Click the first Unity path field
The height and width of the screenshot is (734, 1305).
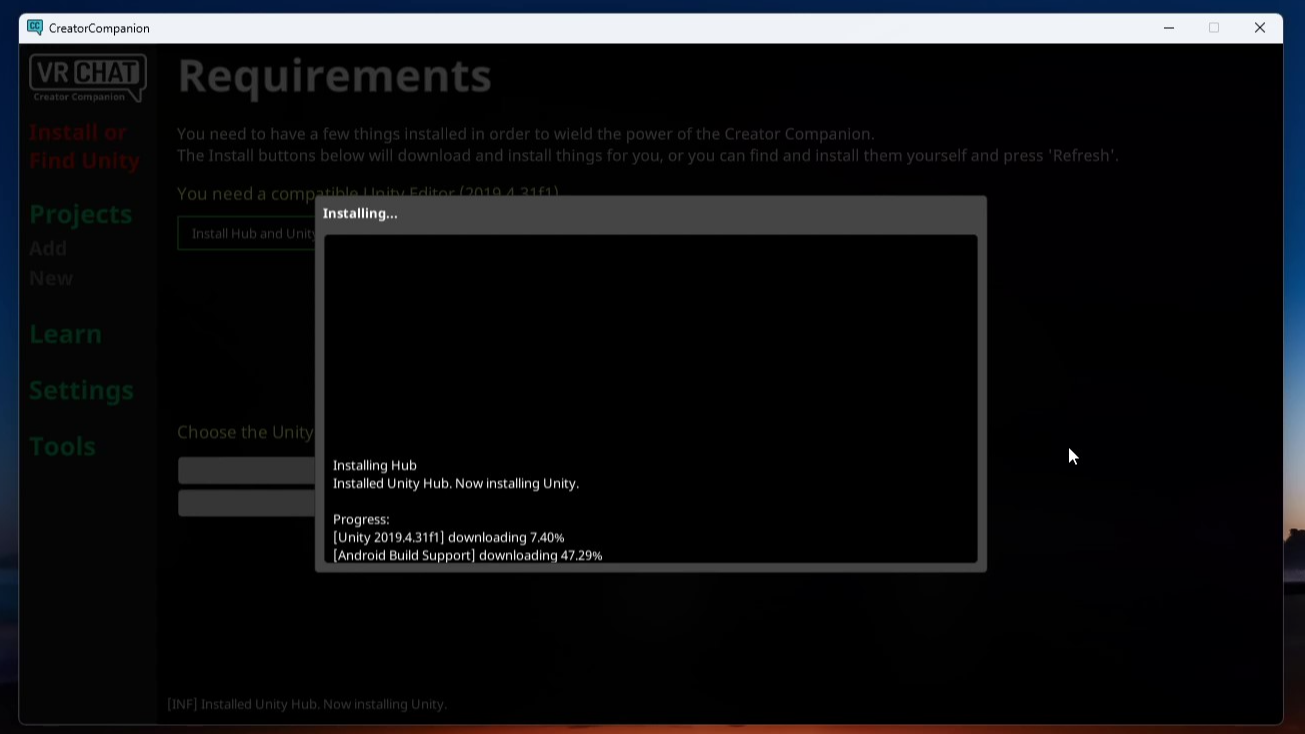pos(247,470)
